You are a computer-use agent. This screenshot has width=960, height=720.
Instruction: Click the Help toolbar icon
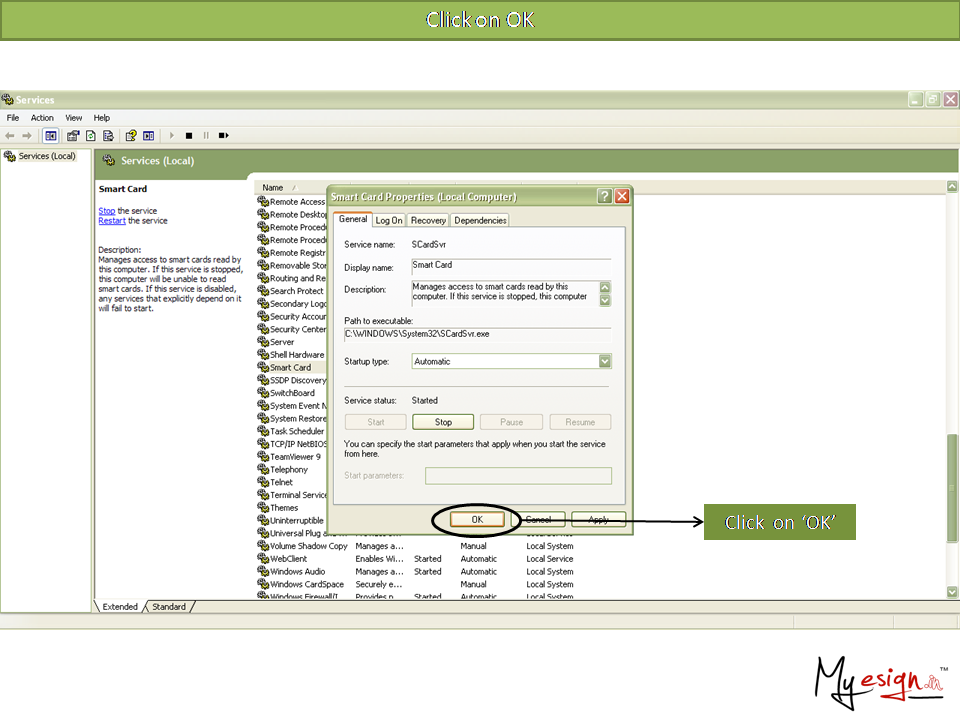130,135
